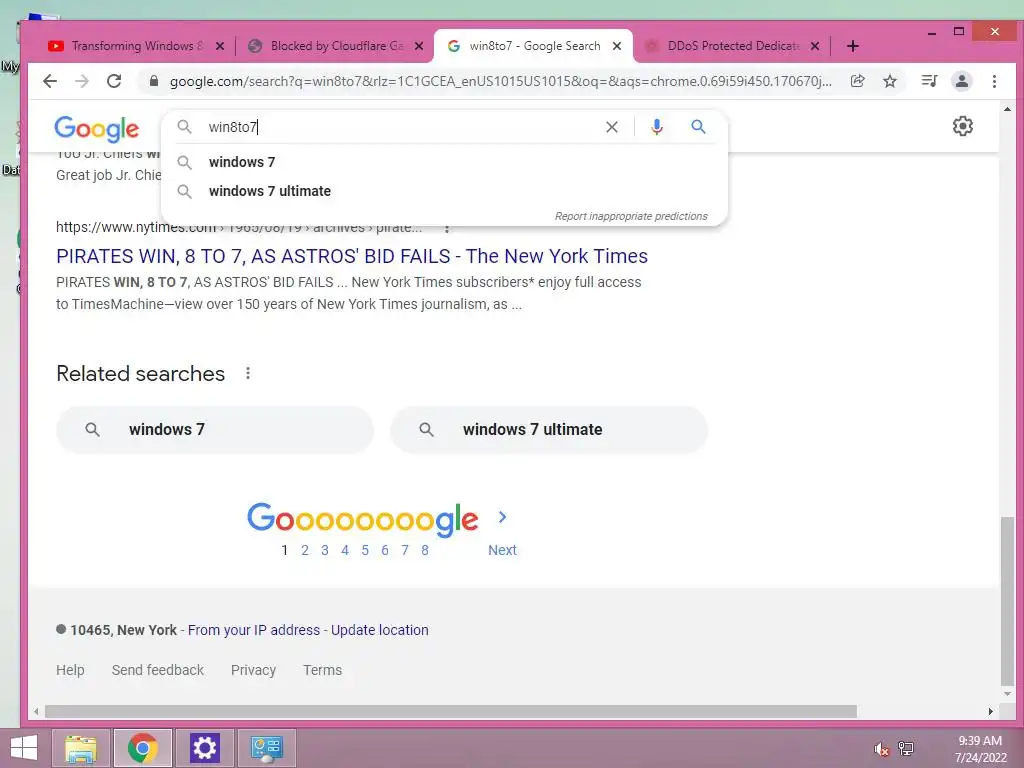Click the network tray icon
This screenshot has width=1024, height=768.
pos(906,749)
